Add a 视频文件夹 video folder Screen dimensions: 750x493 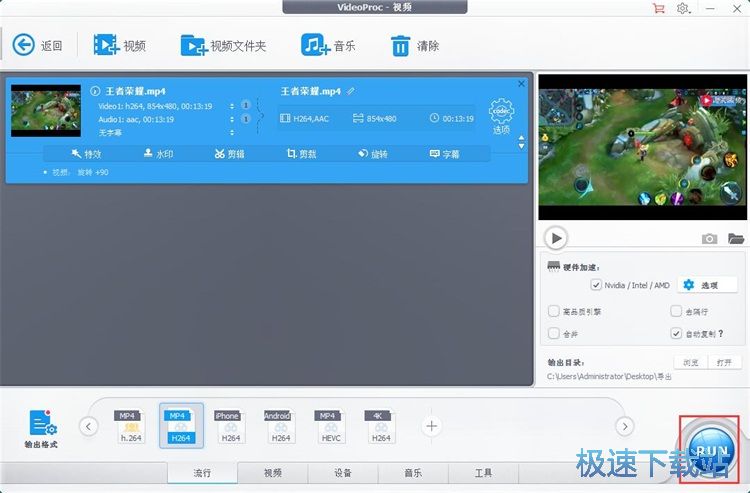click(x=193, y=46)
